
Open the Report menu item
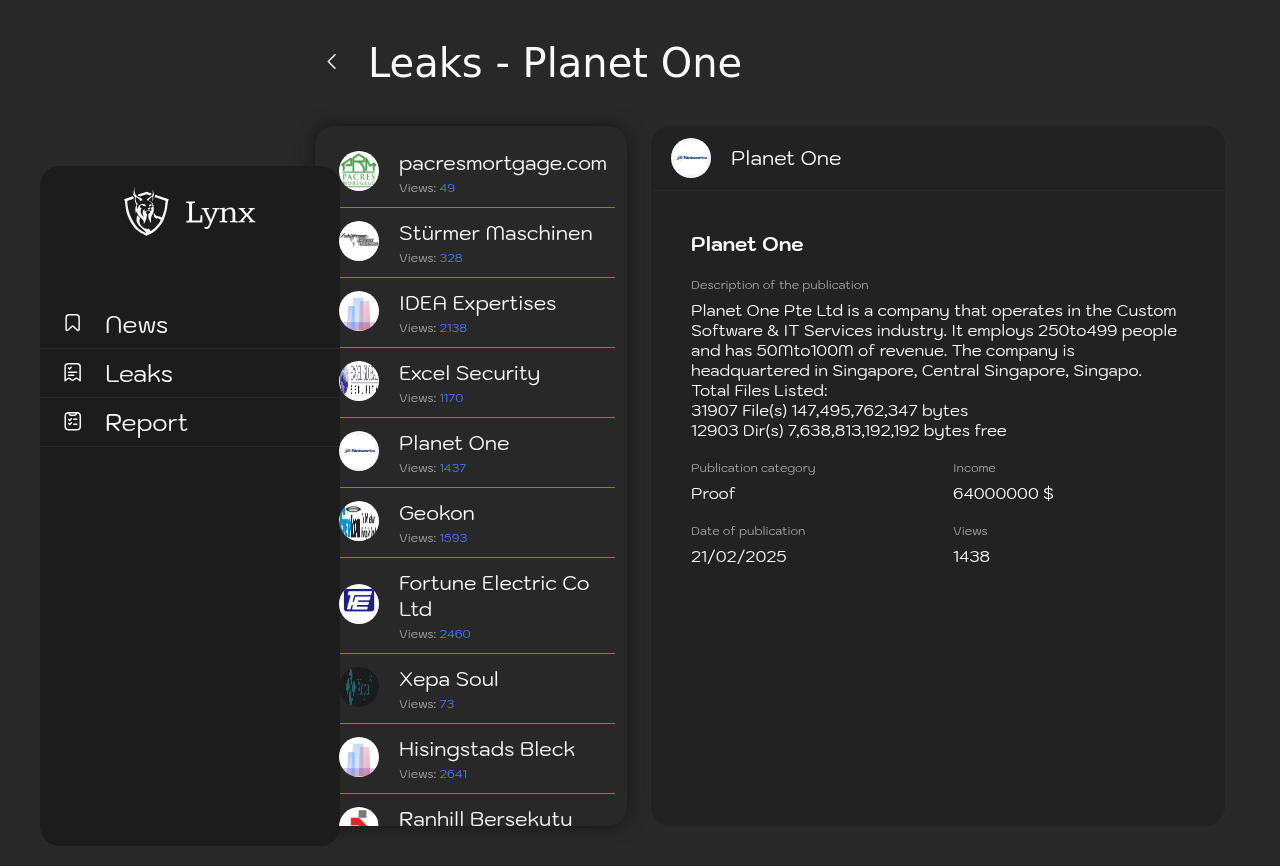190,422
